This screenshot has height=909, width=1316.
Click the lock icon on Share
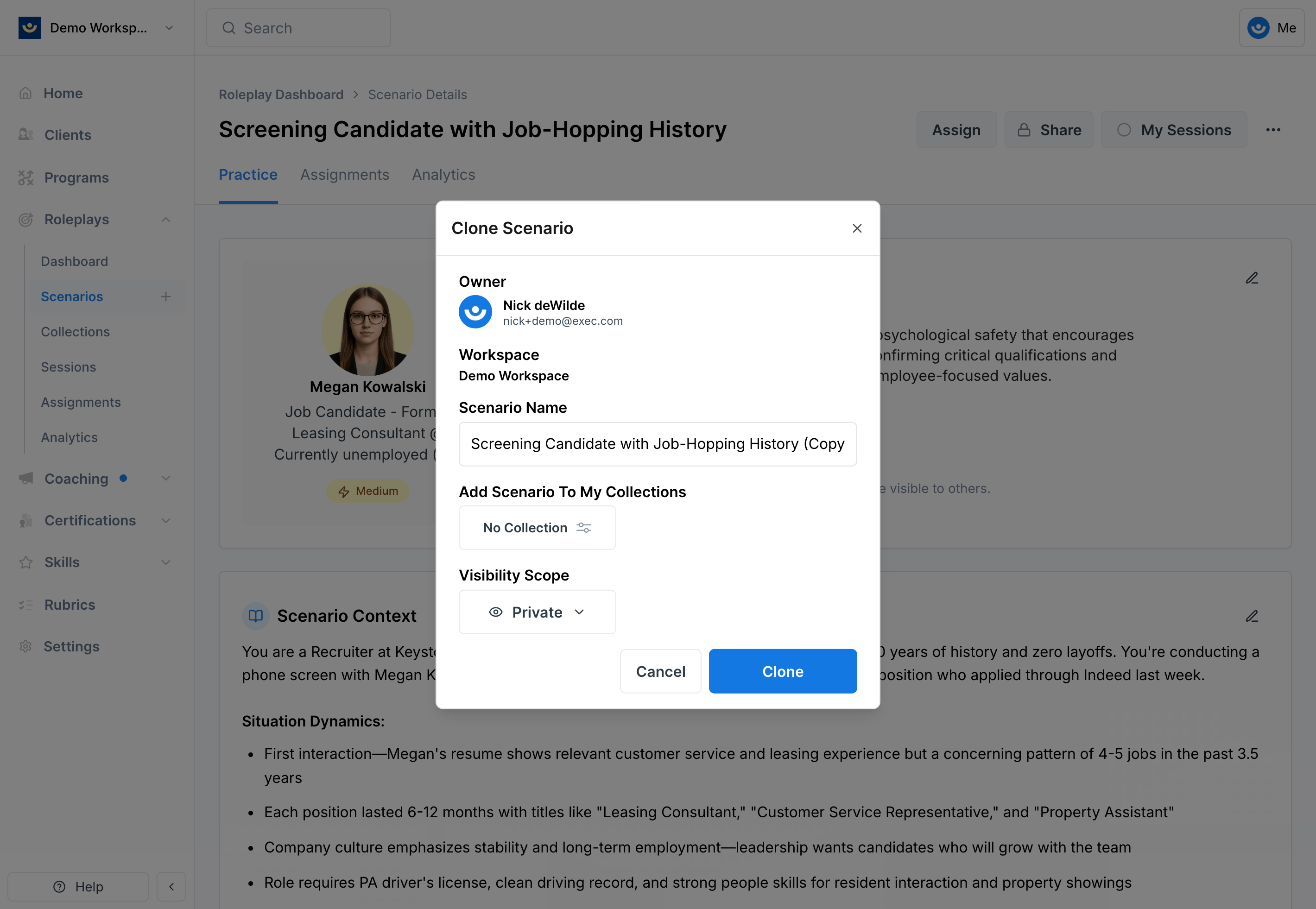1024,130
